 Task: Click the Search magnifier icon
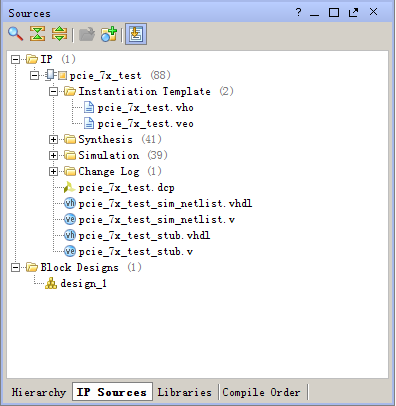click(x=15, y=34)
